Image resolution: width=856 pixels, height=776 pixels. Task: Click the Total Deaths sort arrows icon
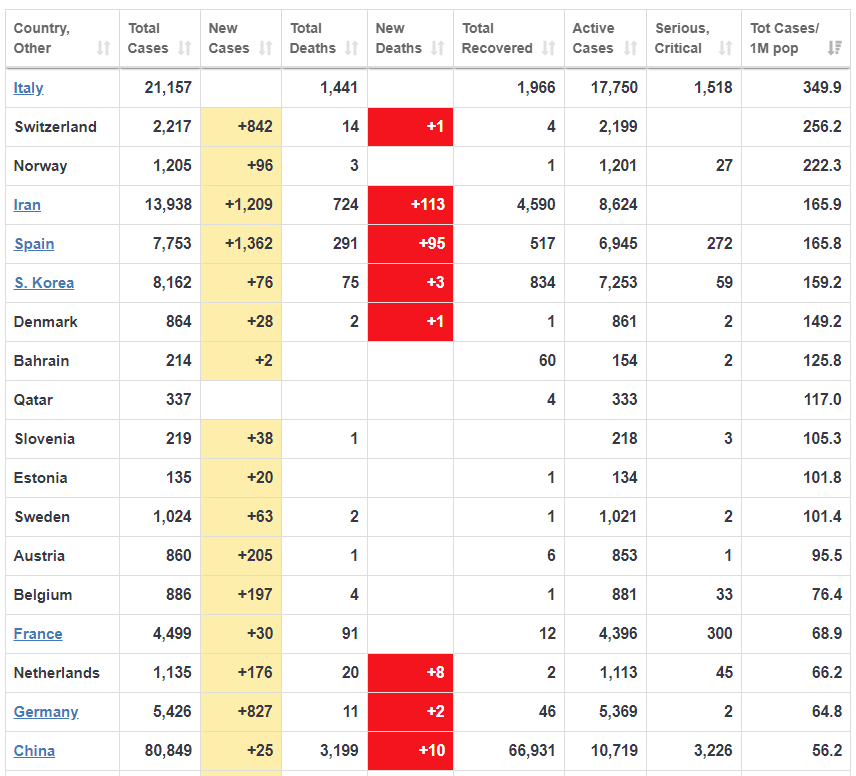pyautogui.click(x=352, y=48)
